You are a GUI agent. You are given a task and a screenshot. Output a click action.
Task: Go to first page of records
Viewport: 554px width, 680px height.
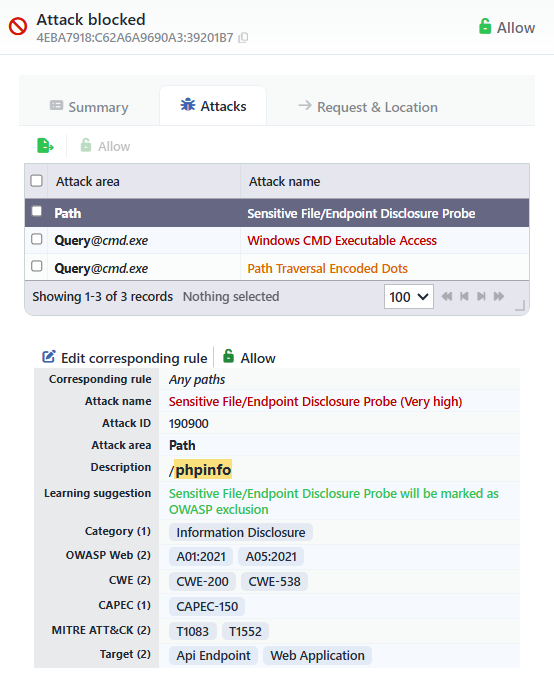(447, 297)
